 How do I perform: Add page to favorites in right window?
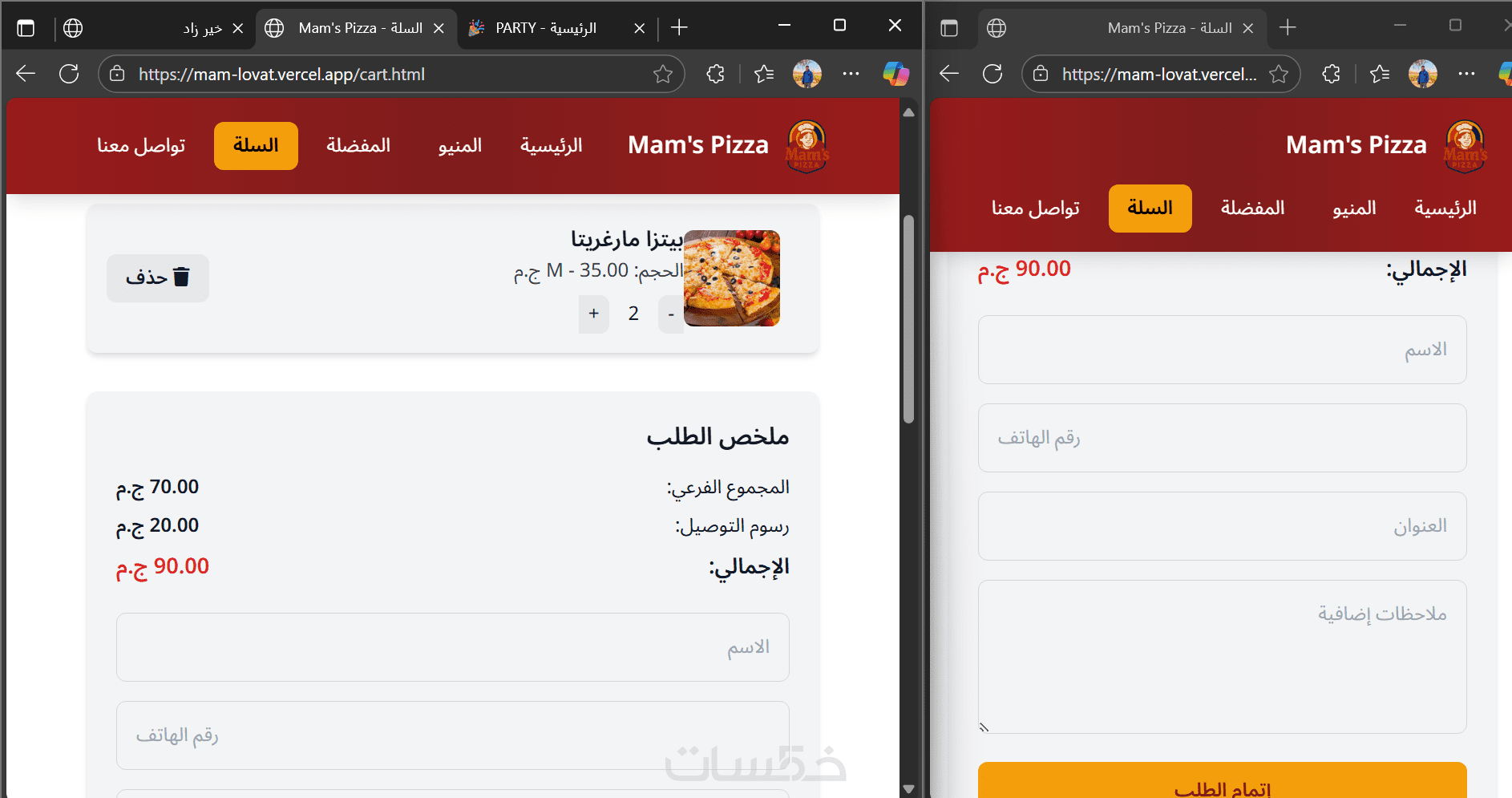1279,74
